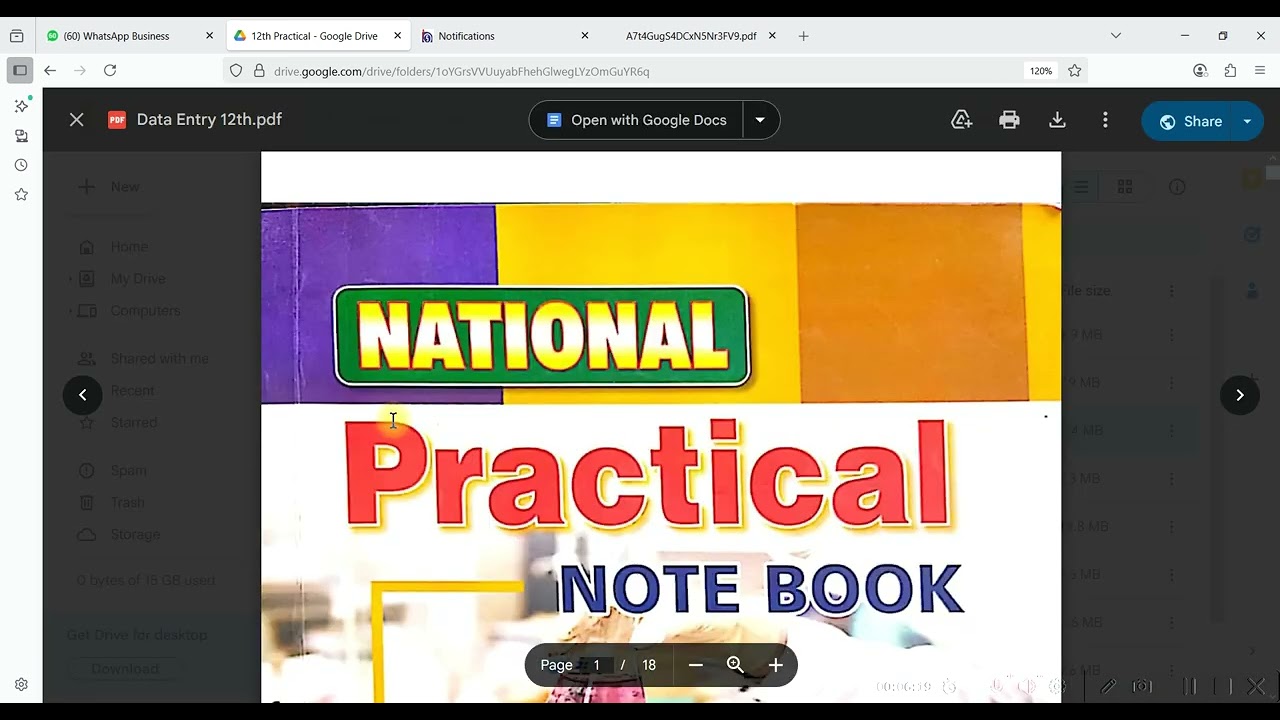
Task: Open history clock sidebar icon
Action: (x=21, y=165)
